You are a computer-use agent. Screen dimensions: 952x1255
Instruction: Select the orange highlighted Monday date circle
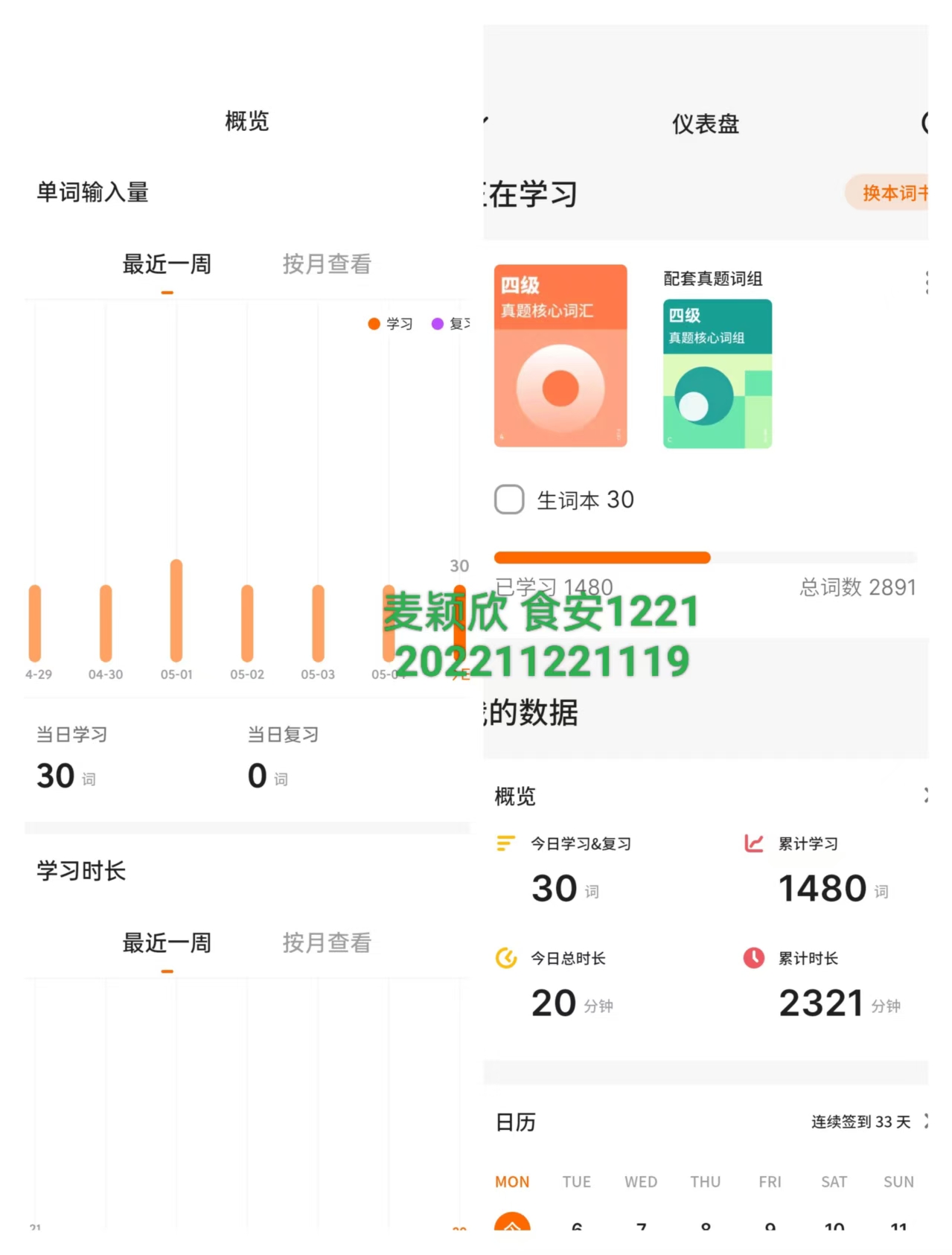pyautogui.click(x=512, y=1222)
